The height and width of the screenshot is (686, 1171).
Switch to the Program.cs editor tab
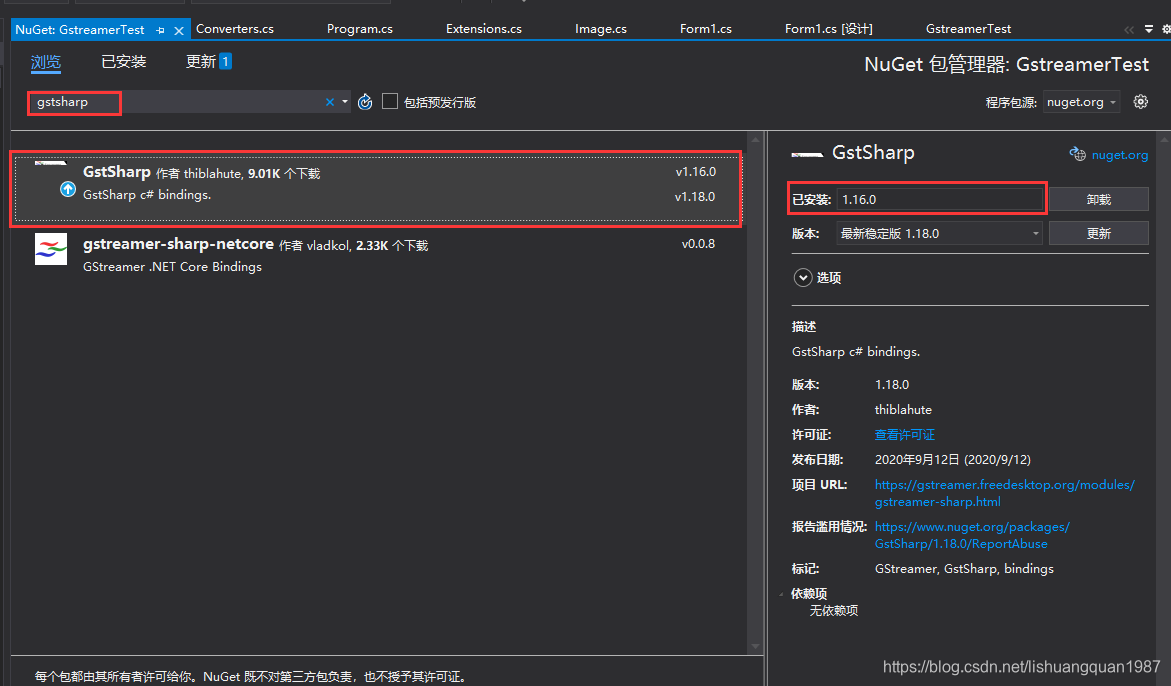pos(359,29)
